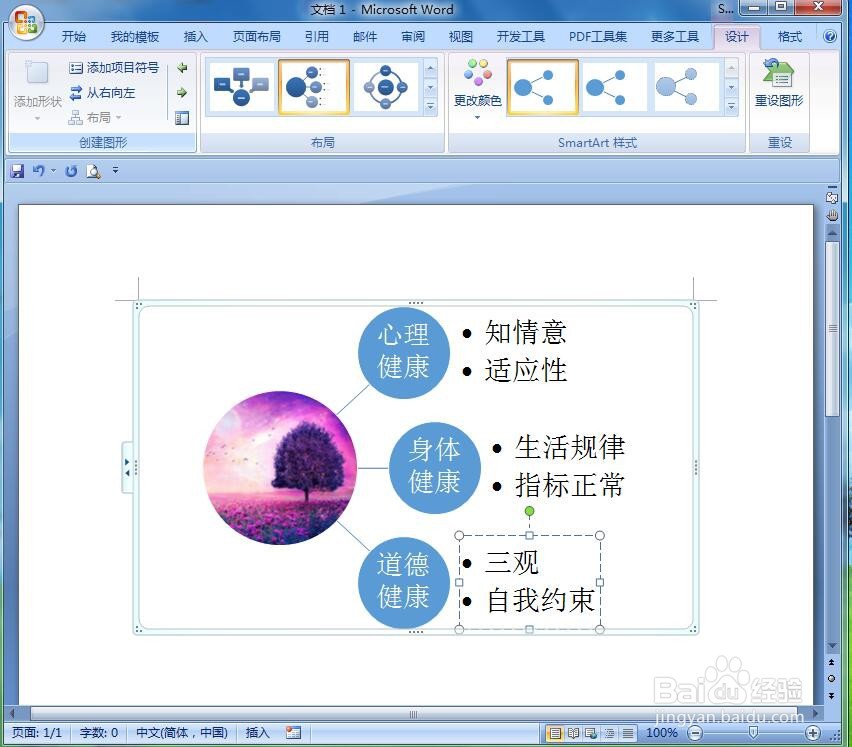Select the circular cycle layout thumbnail
This screenshot has height=747, width=852.
click(x=385, y=87)
